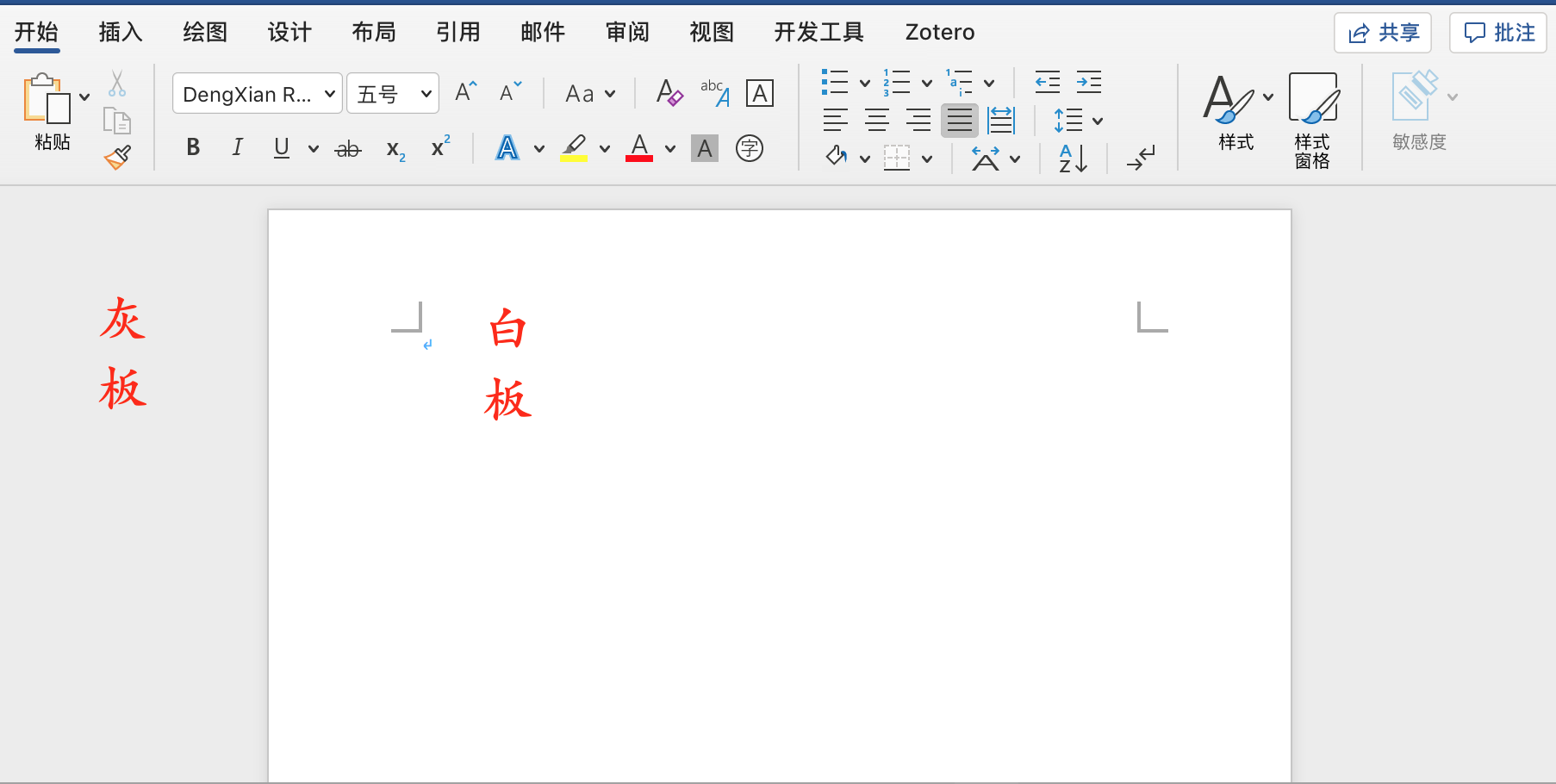
Task: Clear all formatting with eraser A
Action: [x=669, y=92]
